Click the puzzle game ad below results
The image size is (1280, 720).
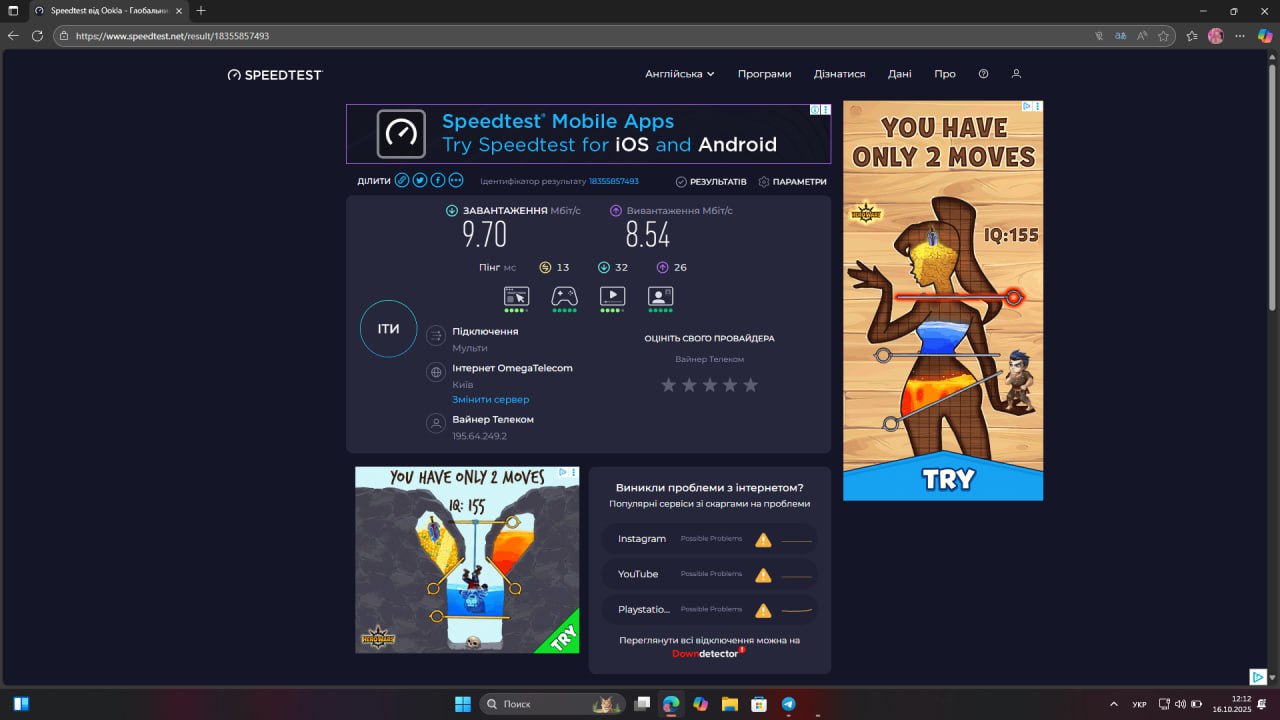(467, 560)
